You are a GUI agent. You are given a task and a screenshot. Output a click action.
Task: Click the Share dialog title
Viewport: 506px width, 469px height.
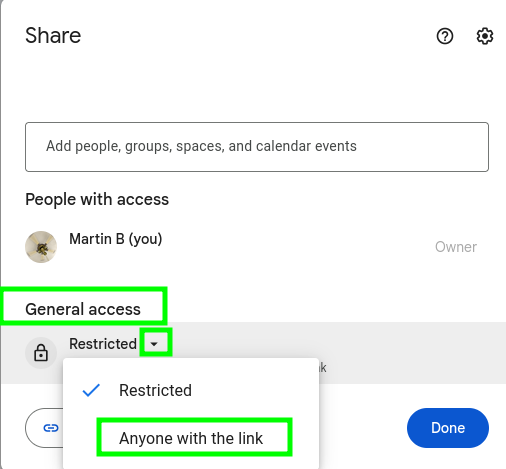[x=53, y=35]
